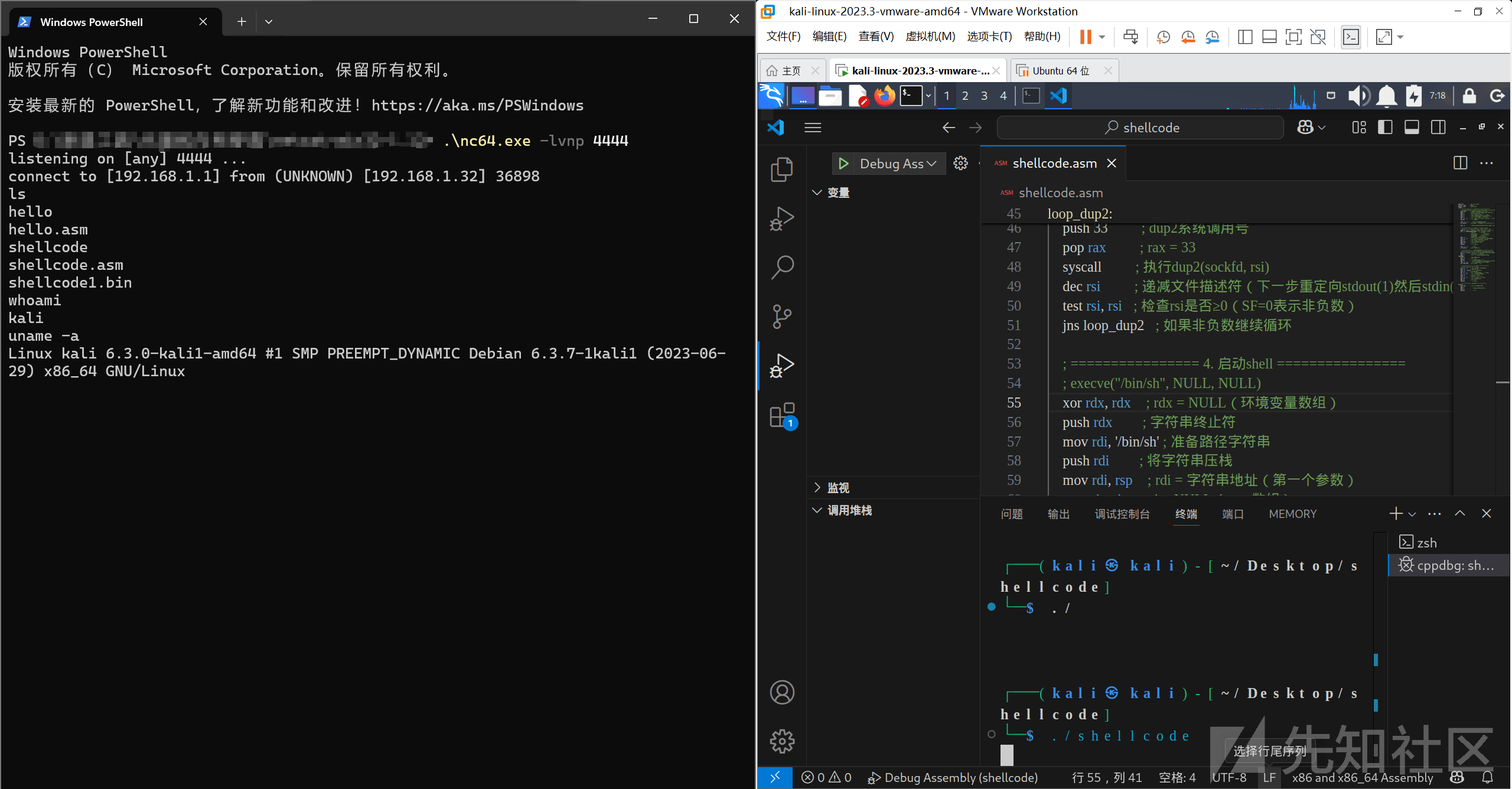The width and height of the screenshot is (1512, 789).
Task: Open the 虚拟机(M) menu in VMware
Action: (930, 37)
